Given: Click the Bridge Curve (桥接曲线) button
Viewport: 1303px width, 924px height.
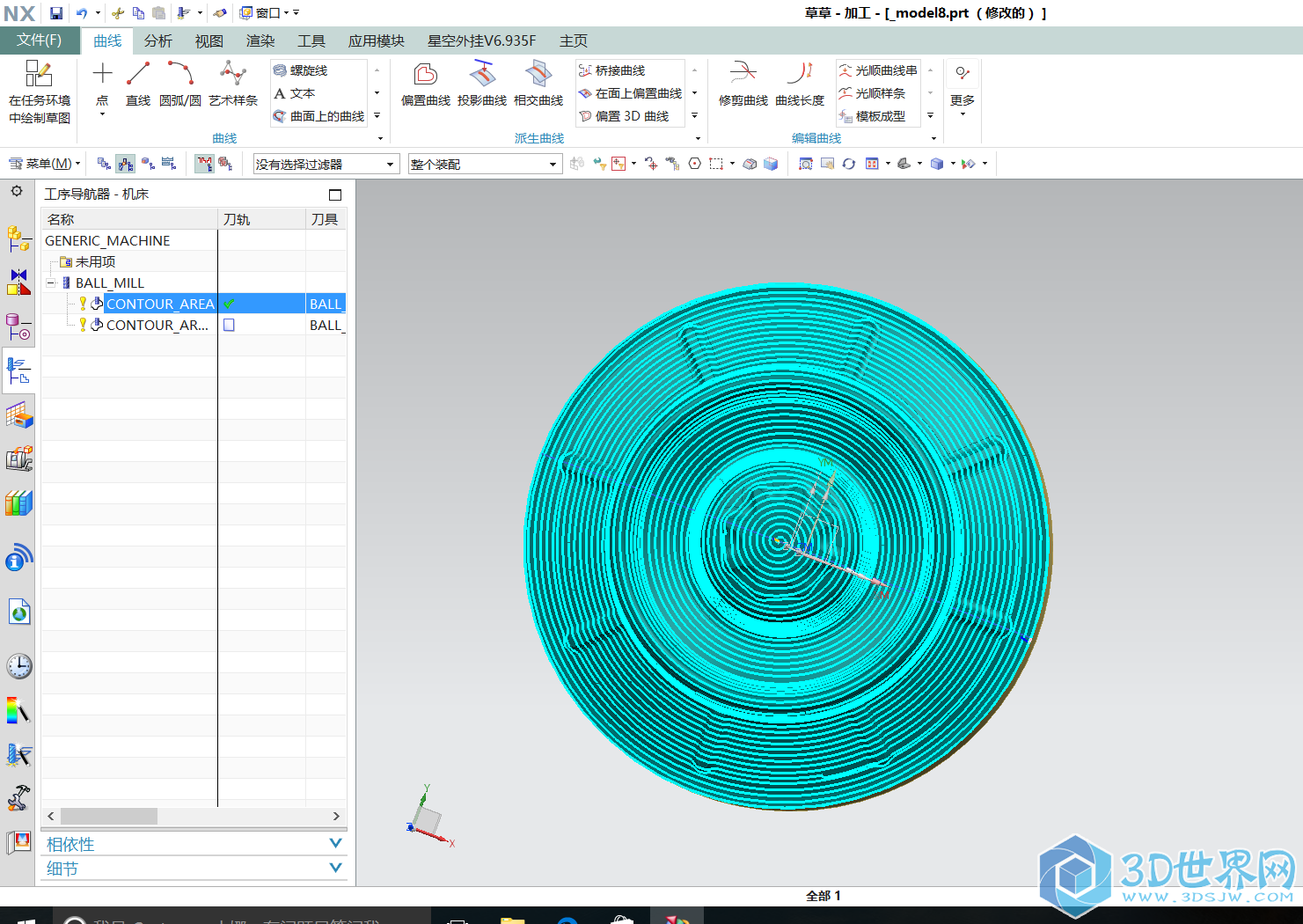Looking at the screenshot, I should 612,70.
